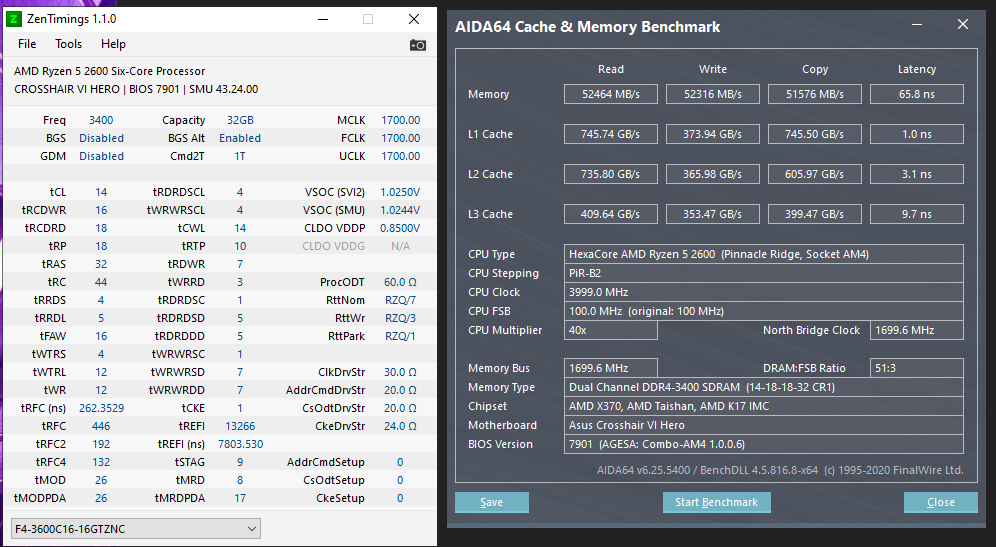Click the Memory Type DDR4-3400 SDRAM field
The width and height of the screenshot is (996, 547).
tap(764, 387)
